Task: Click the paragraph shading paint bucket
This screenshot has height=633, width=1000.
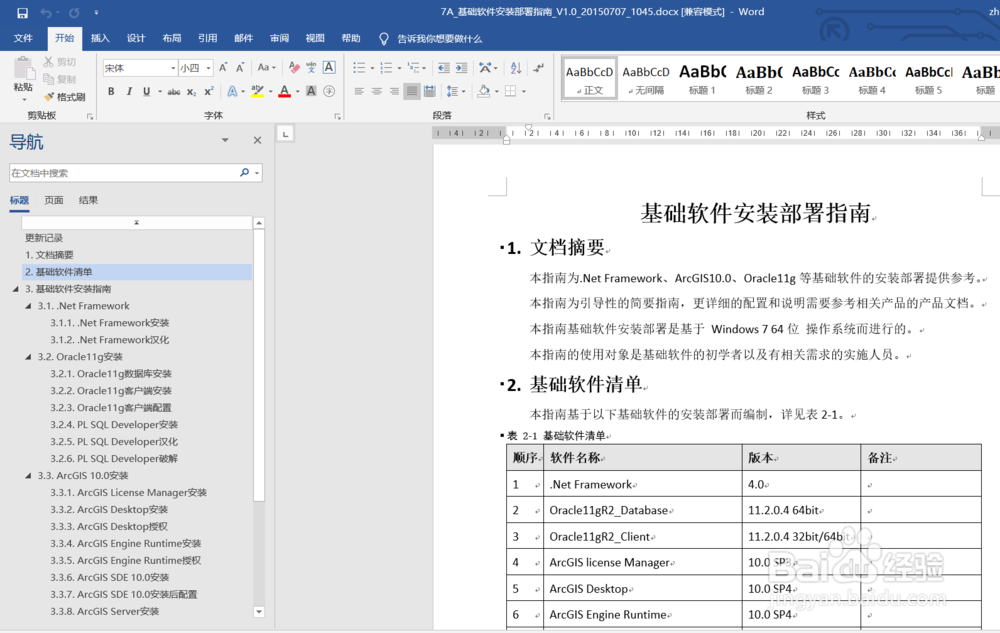Action: click(483, 91)
